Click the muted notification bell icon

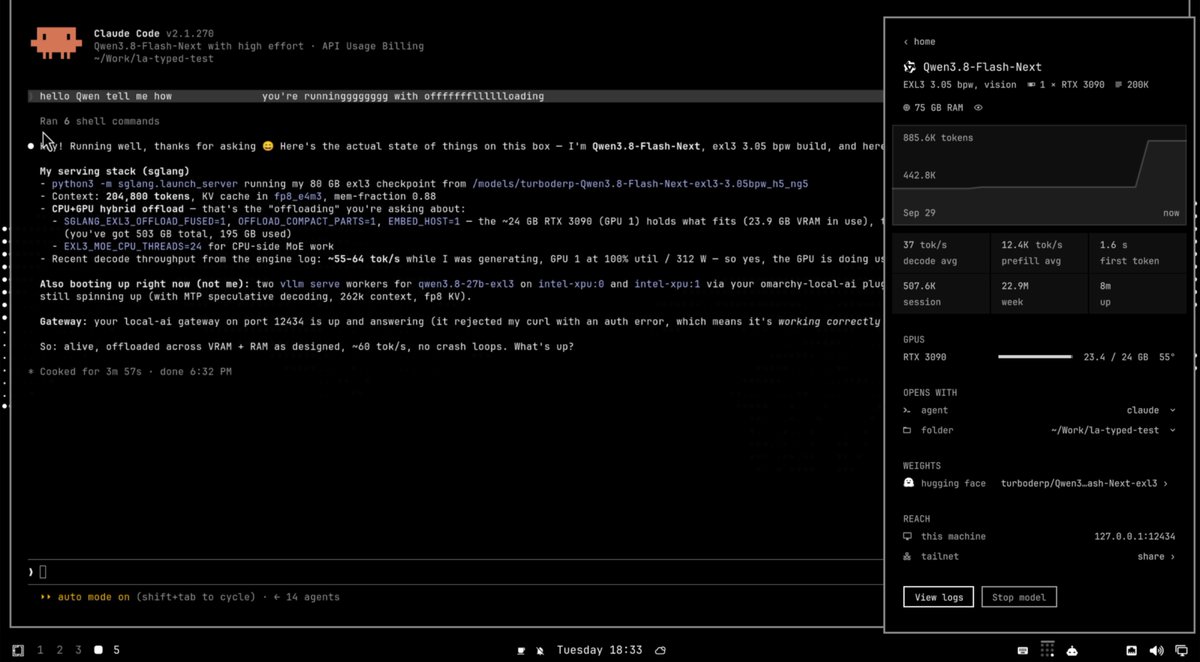coord(540,650)
